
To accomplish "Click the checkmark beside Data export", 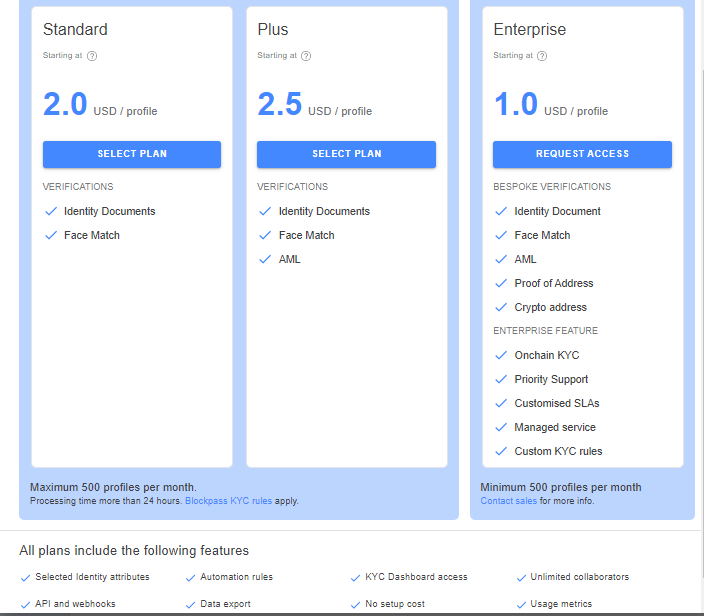I will pos(190,605).
